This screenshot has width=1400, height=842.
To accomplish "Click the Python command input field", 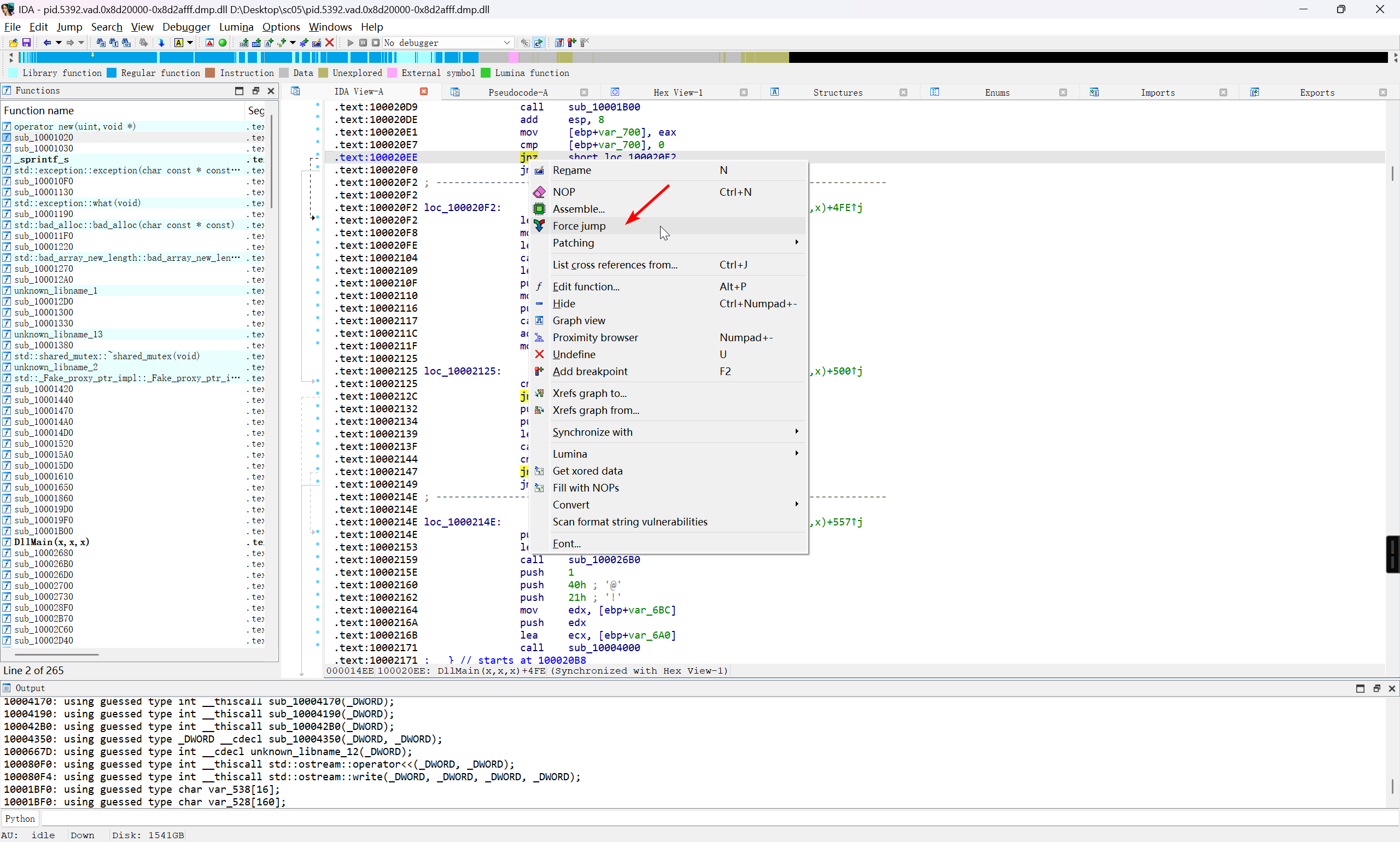I will 720,818.
